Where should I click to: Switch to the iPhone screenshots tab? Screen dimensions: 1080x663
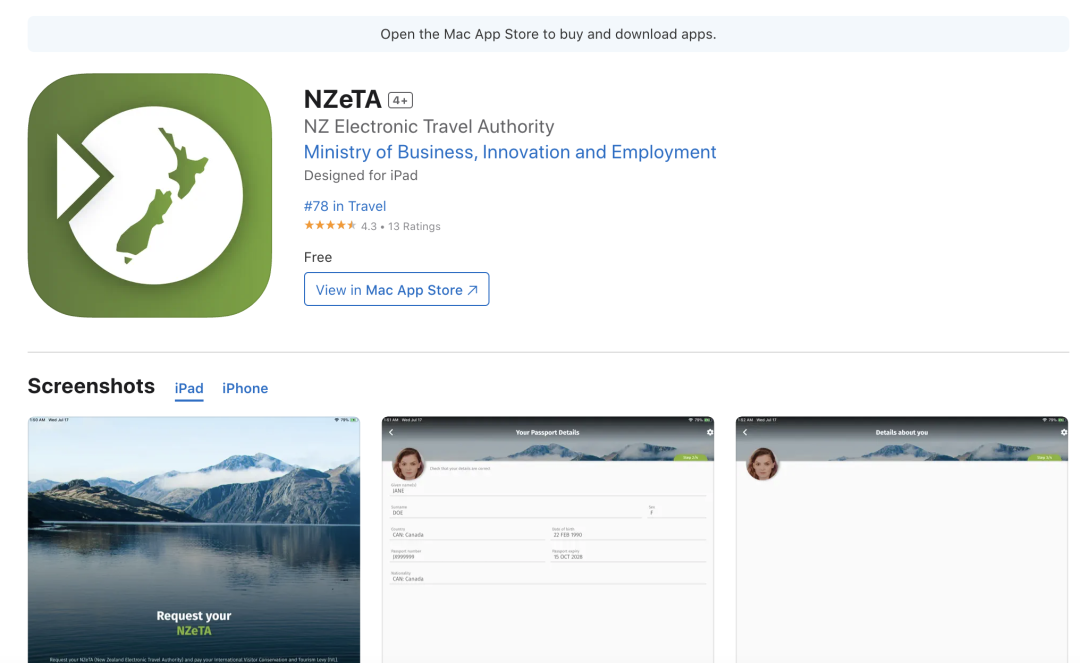click(245, 388)
